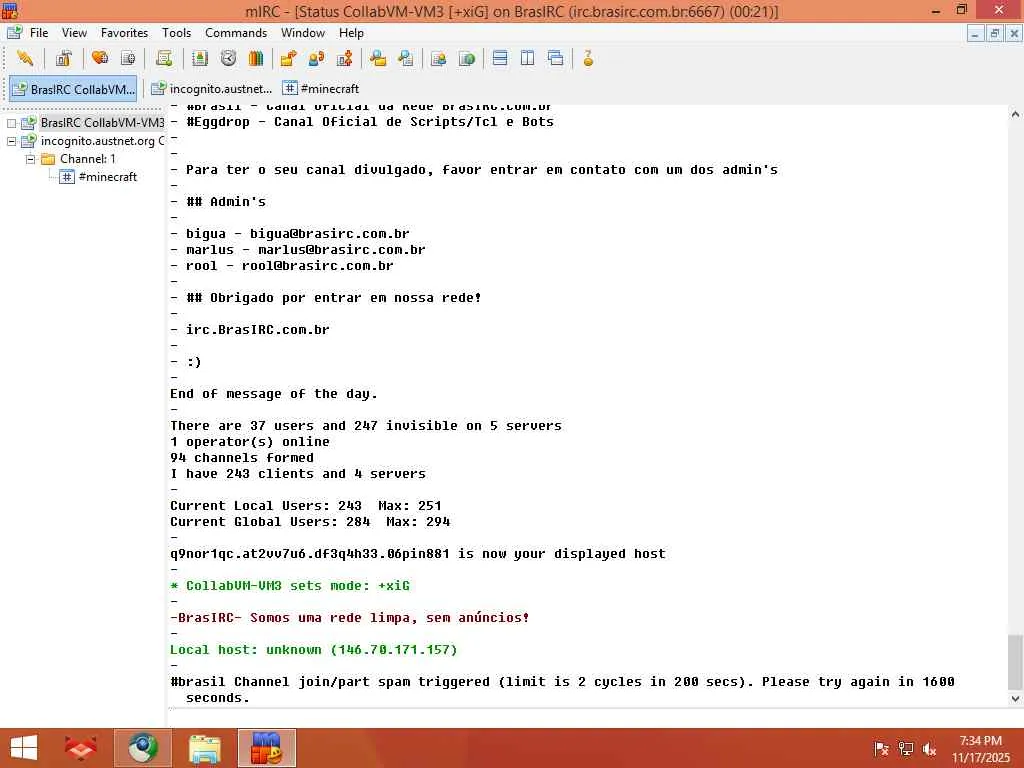Switch to incognito.austnet switchbar tab
1024x768 pixels.
(x=210, y=89)
